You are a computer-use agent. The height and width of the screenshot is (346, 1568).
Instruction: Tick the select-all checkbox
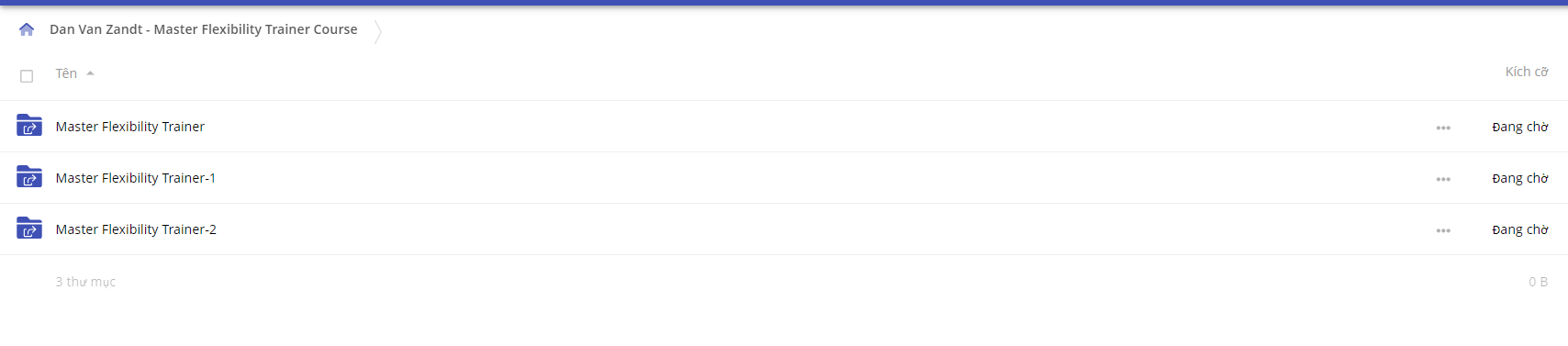[x=27, y=76]
